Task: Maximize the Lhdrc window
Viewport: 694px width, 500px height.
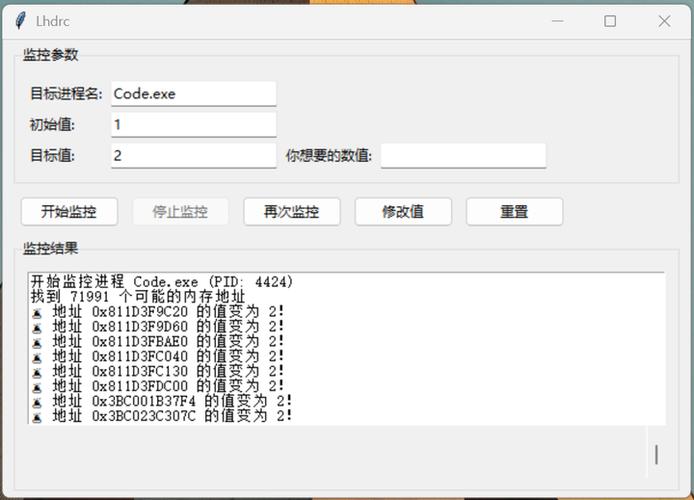Action: [610, 21]
